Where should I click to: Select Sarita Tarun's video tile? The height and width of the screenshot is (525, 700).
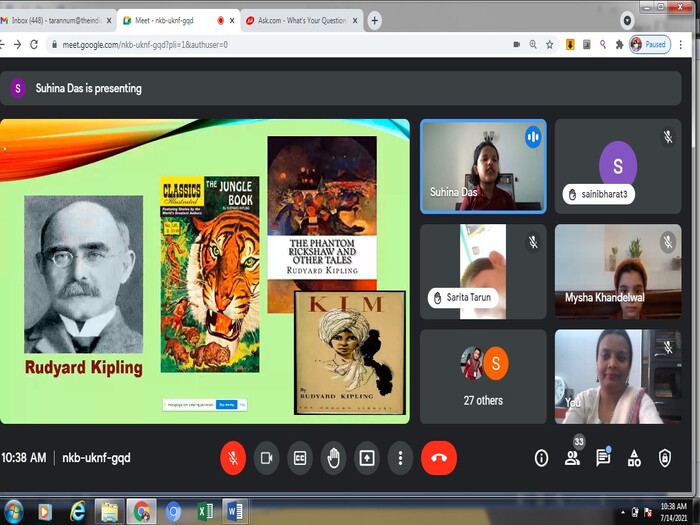pyautogui.click(x=483, y=271)
